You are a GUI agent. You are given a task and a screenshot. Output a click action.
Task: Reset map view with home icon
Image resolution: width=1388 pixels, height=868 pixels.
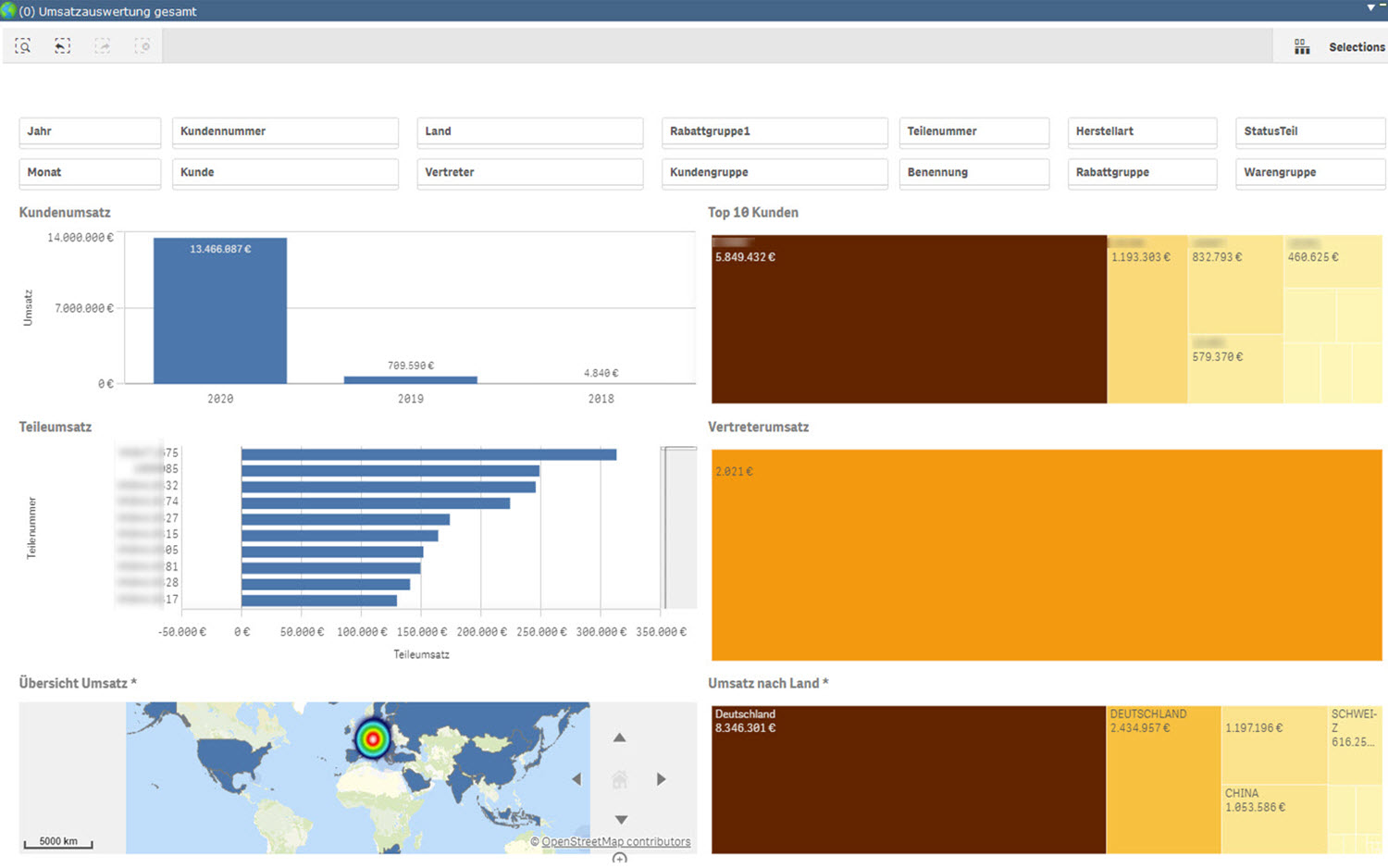click(620, 780)
